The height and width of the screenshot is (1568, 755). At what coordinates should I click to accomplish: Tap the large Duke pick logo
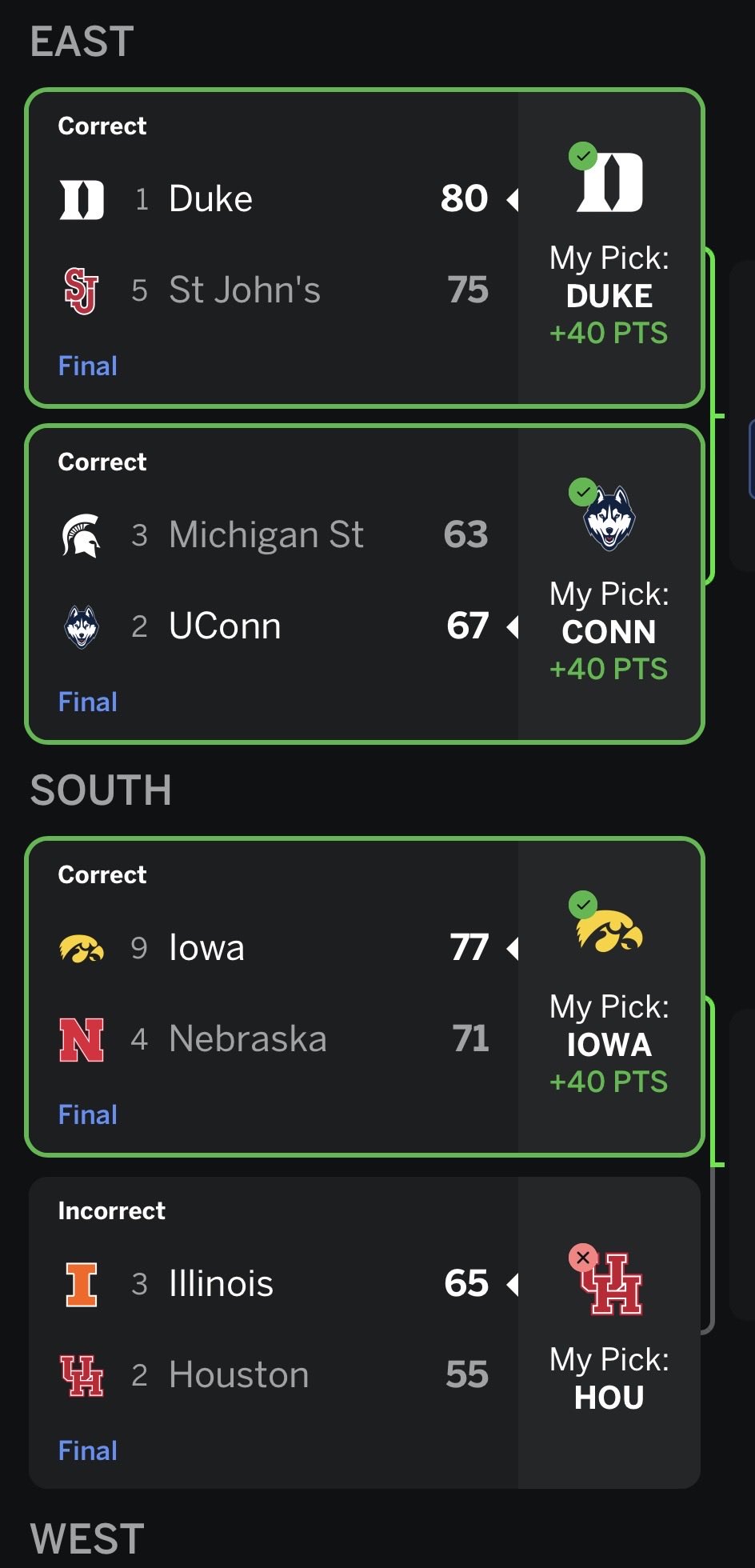pos(611,182)
